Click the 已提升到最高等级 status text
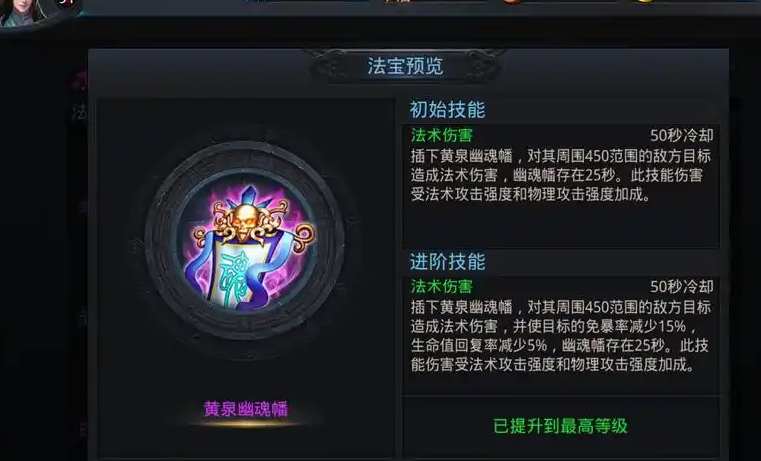The image size is (761, 461). click(560, 426)
